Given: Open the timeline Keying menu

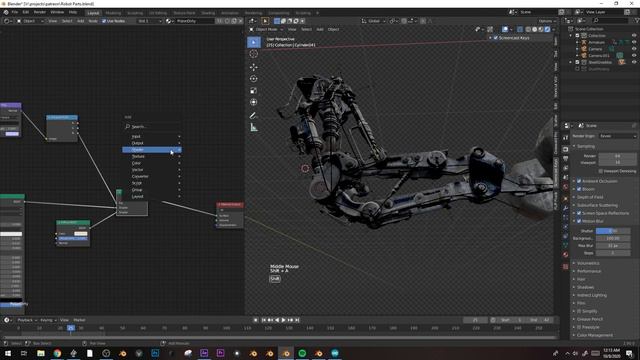Looking at the screenshot, I should click(x=48, y=320).
